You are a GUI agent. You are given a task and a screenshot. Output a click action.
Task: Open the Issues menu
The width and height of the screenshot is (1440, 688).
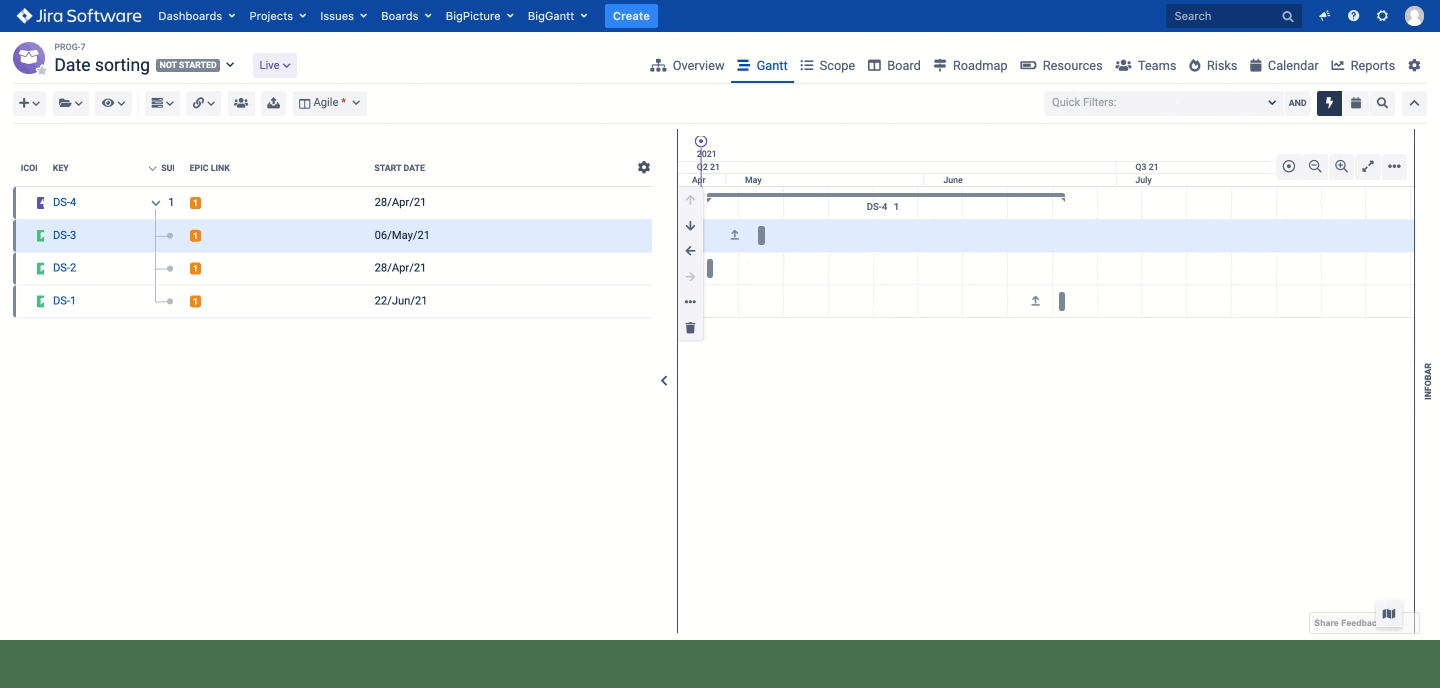point(343,16)
